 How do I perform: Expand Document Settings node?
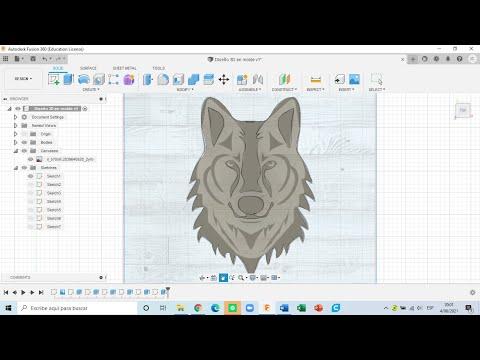coord(15,117)
